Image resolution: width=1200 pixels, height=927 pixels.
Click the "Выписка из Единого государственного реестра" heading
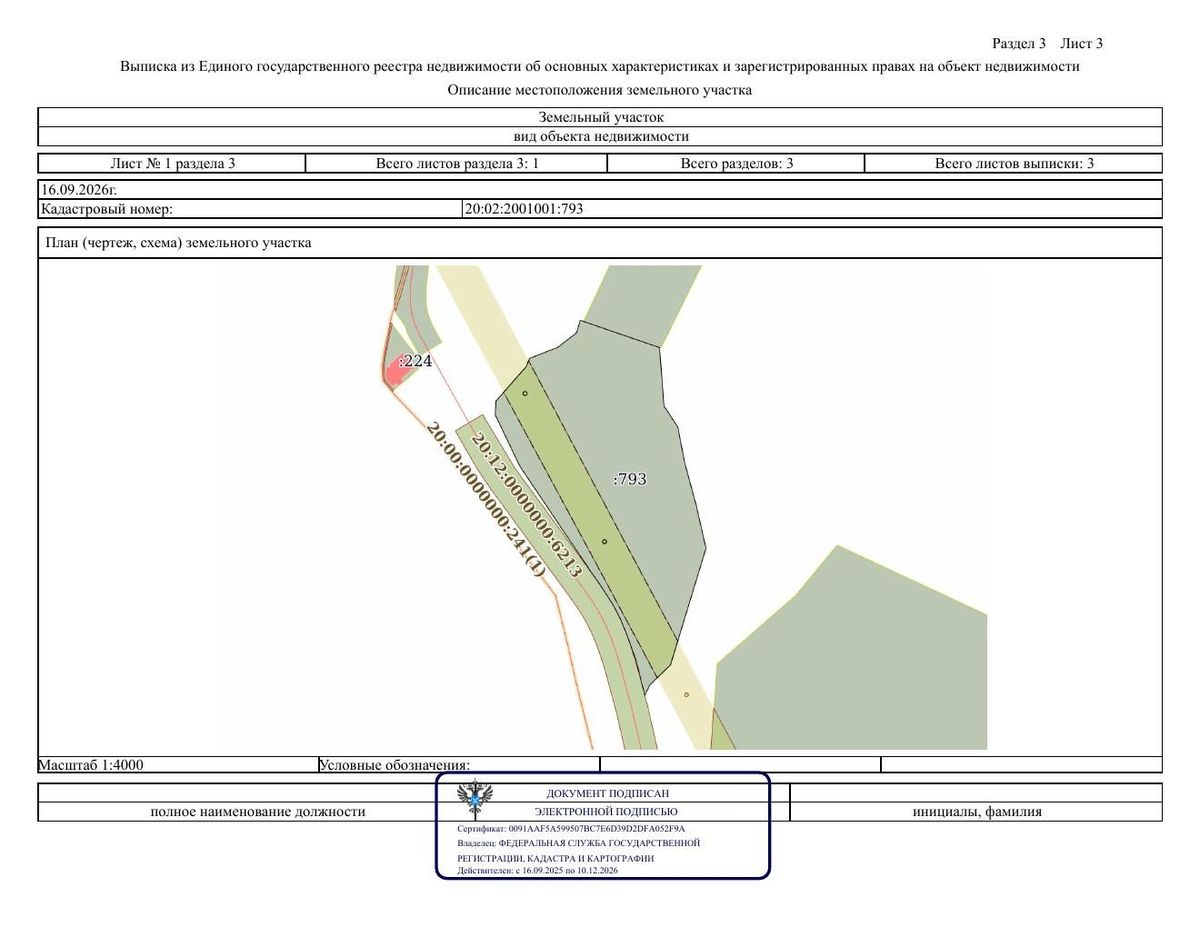pos(600,67)
